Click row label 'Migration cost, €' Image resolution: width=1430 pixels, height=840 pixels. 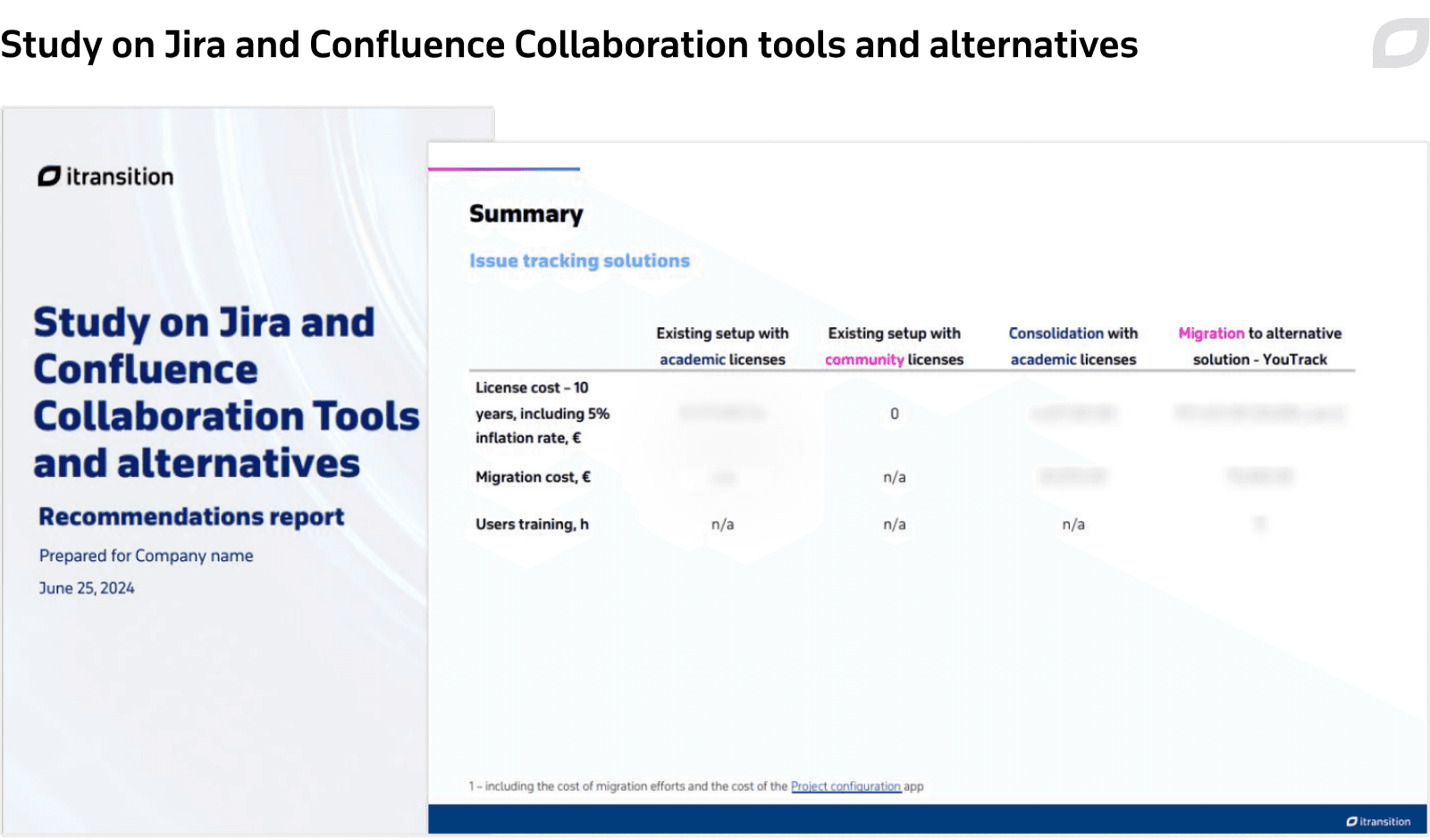tap(534, 477)
